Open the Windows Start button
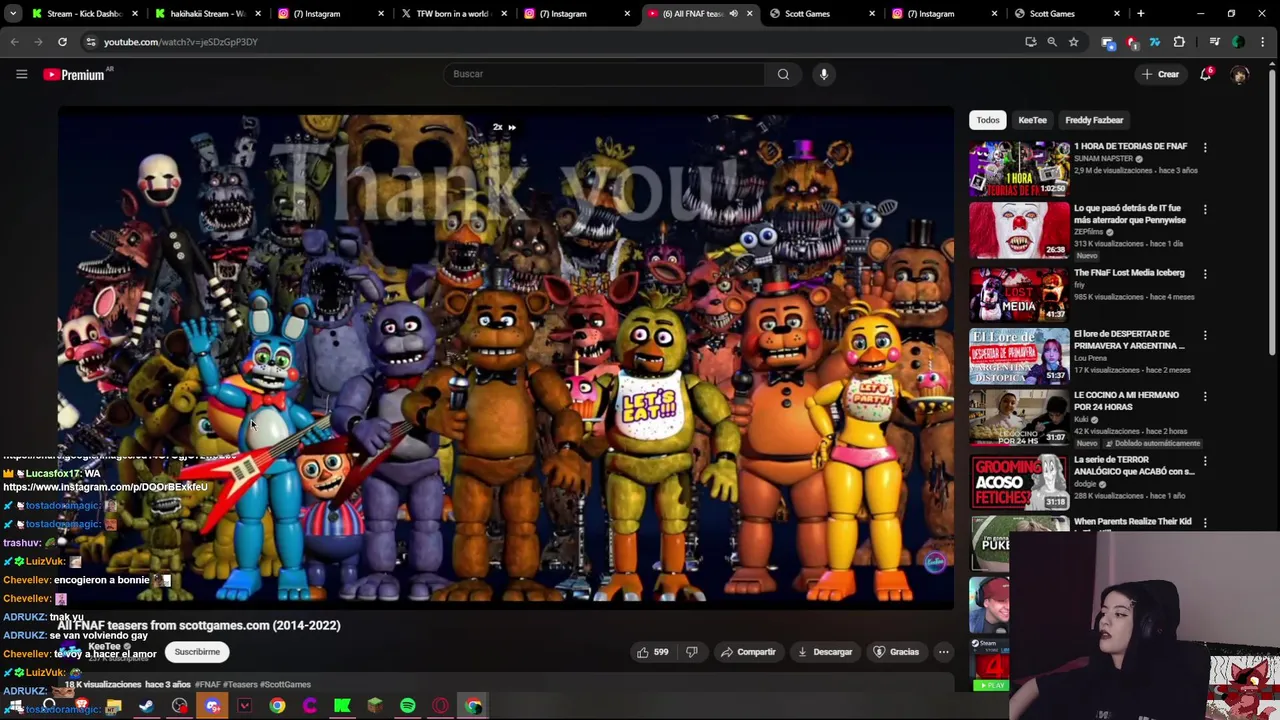This screenshot has width=1280, height=720. coord(16,706)
